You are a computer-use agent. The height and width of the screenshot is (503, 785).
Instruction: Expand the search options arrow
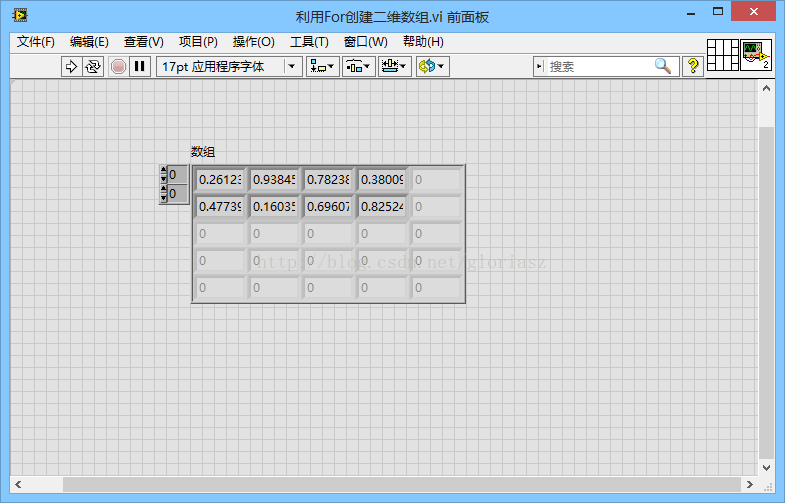[539, 66]
